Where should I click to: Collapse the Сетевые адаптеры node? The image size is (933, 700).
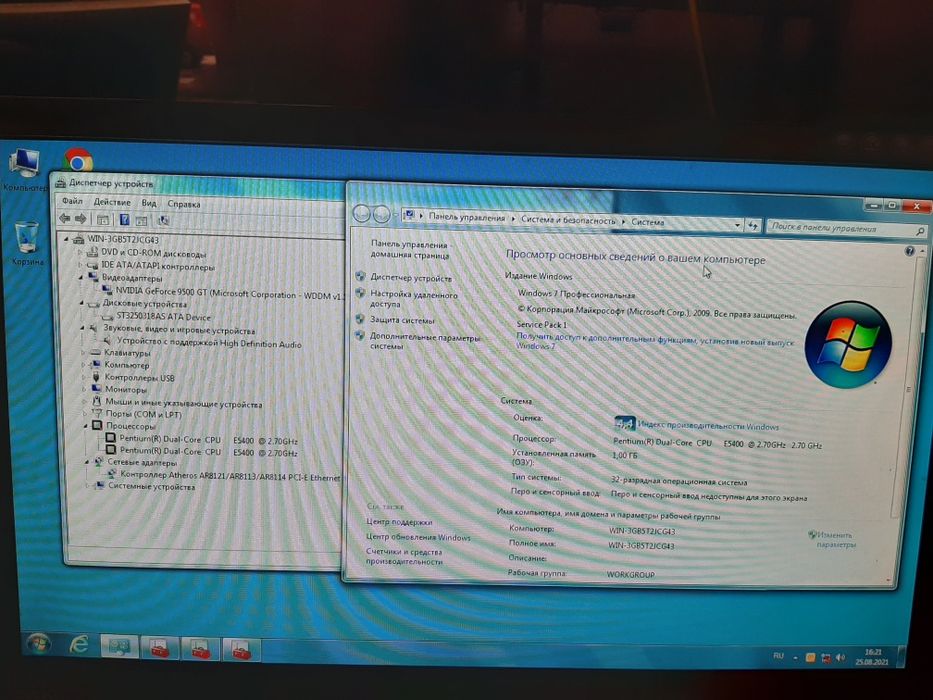[87, 462]
